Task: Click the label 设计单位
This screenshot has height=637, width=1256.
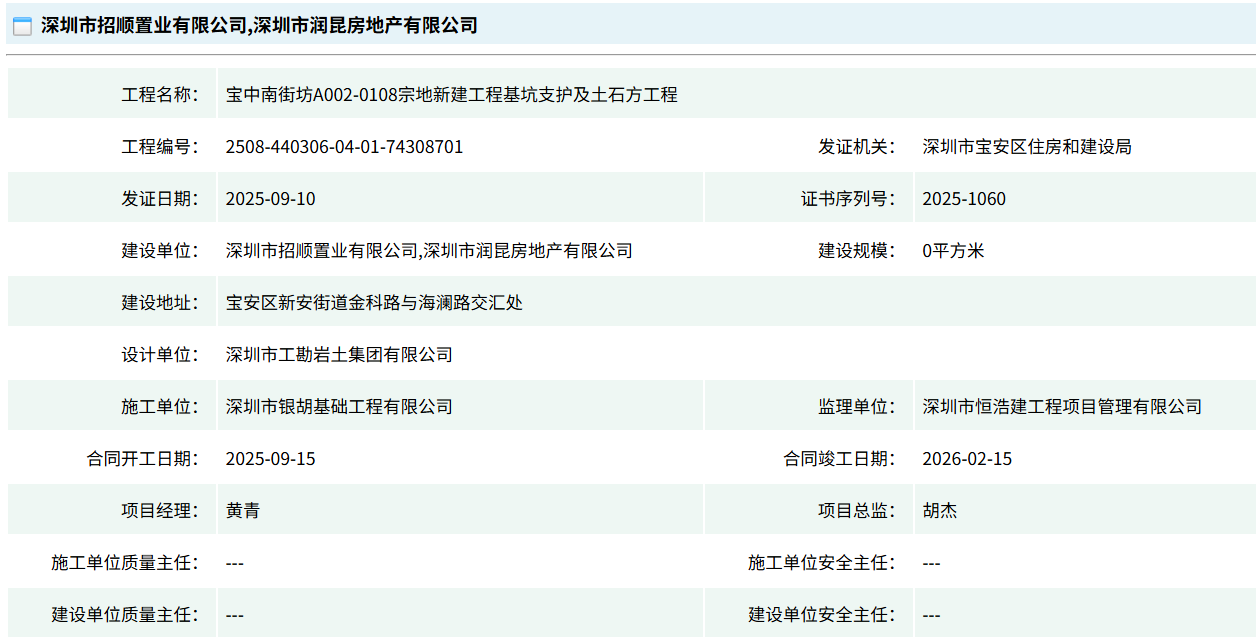Action: click(x=160, y=355)
